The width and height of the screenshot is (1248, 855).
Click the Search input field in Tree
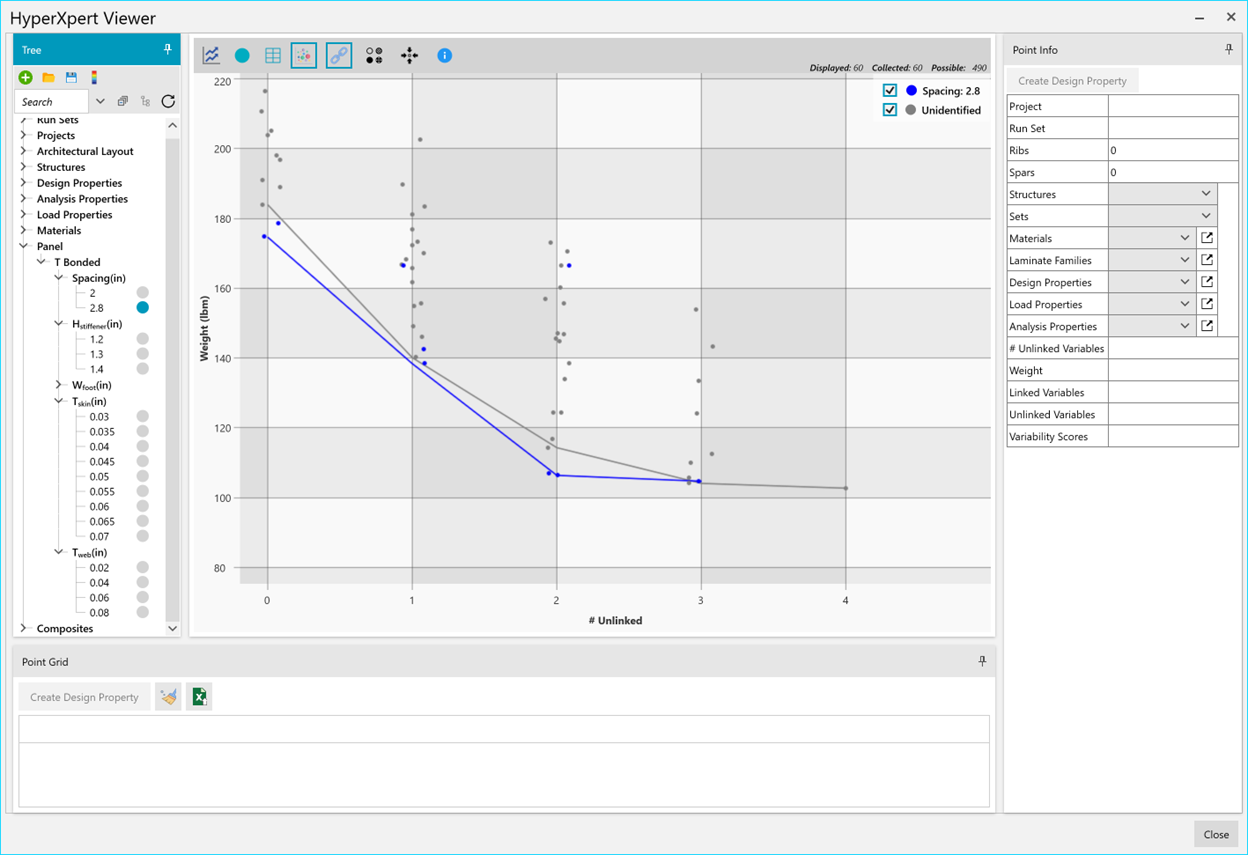click(53, 102)
